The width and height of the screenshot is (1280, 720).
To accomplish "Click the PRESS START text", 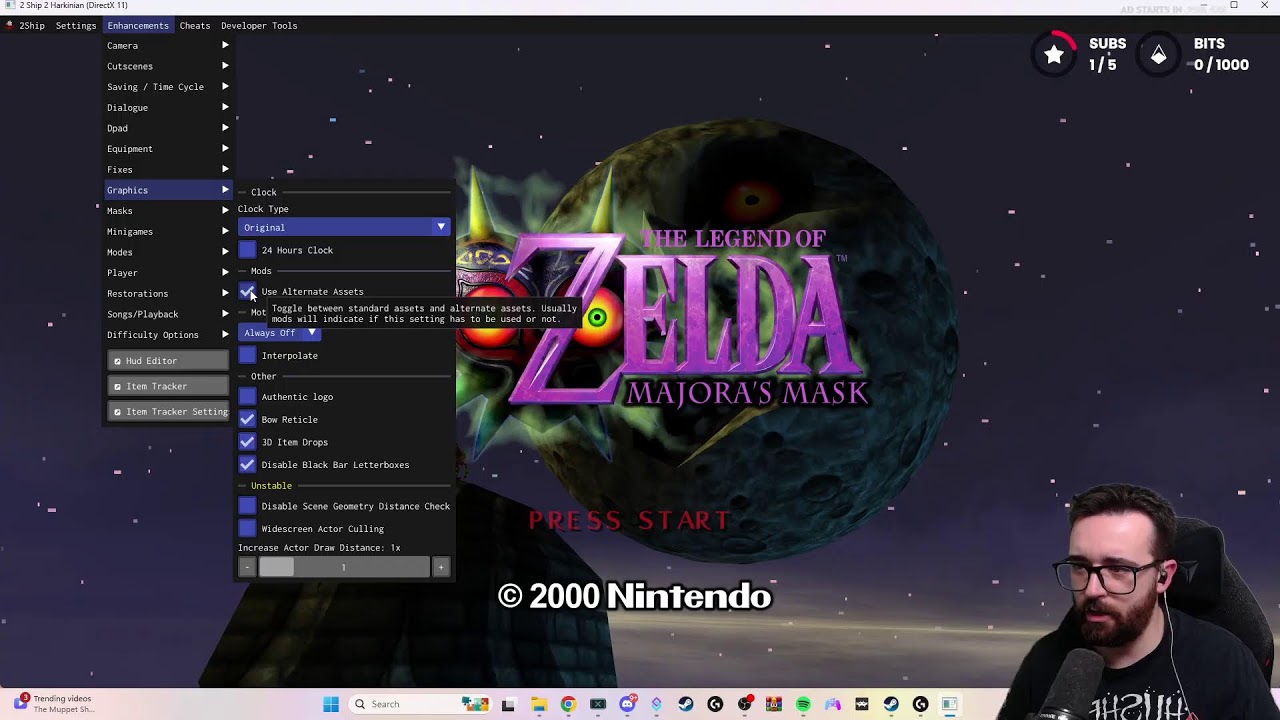I will [630, 521].
